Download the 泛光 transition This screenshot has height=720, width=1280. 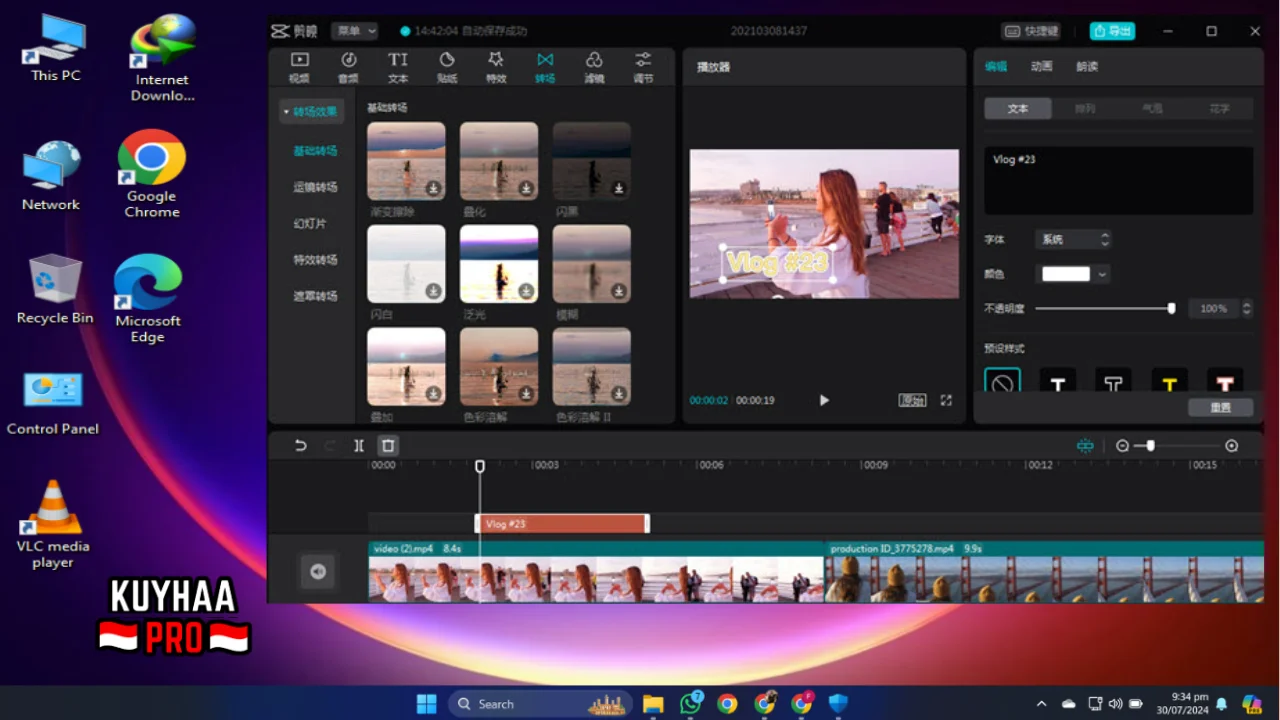[526, 291]
